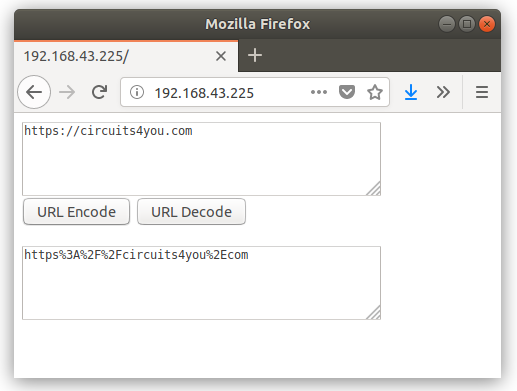517x391 pixels.
Task: Bookmark this page with the star
Action: (375, 92)
